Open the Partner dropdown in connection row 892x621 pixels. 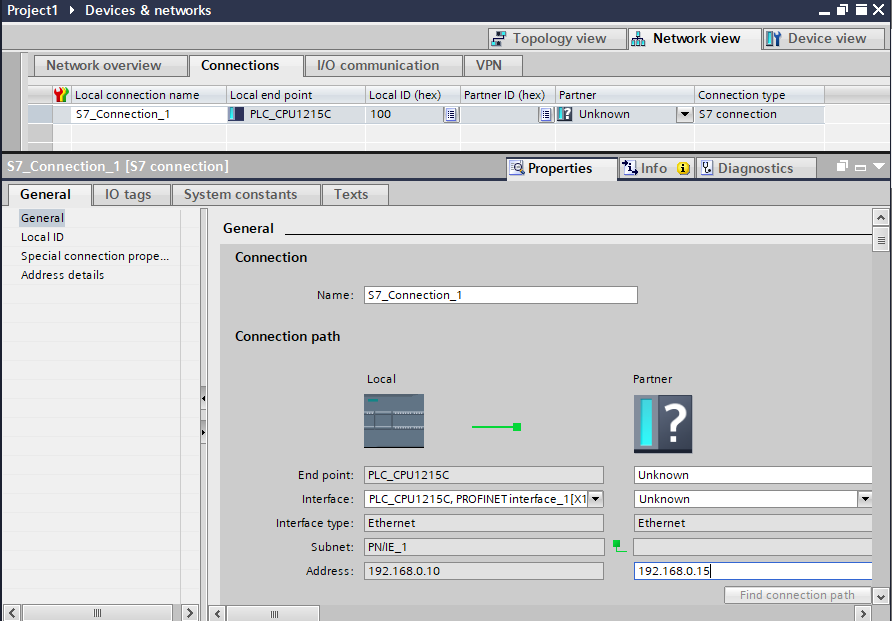point(685,114)
